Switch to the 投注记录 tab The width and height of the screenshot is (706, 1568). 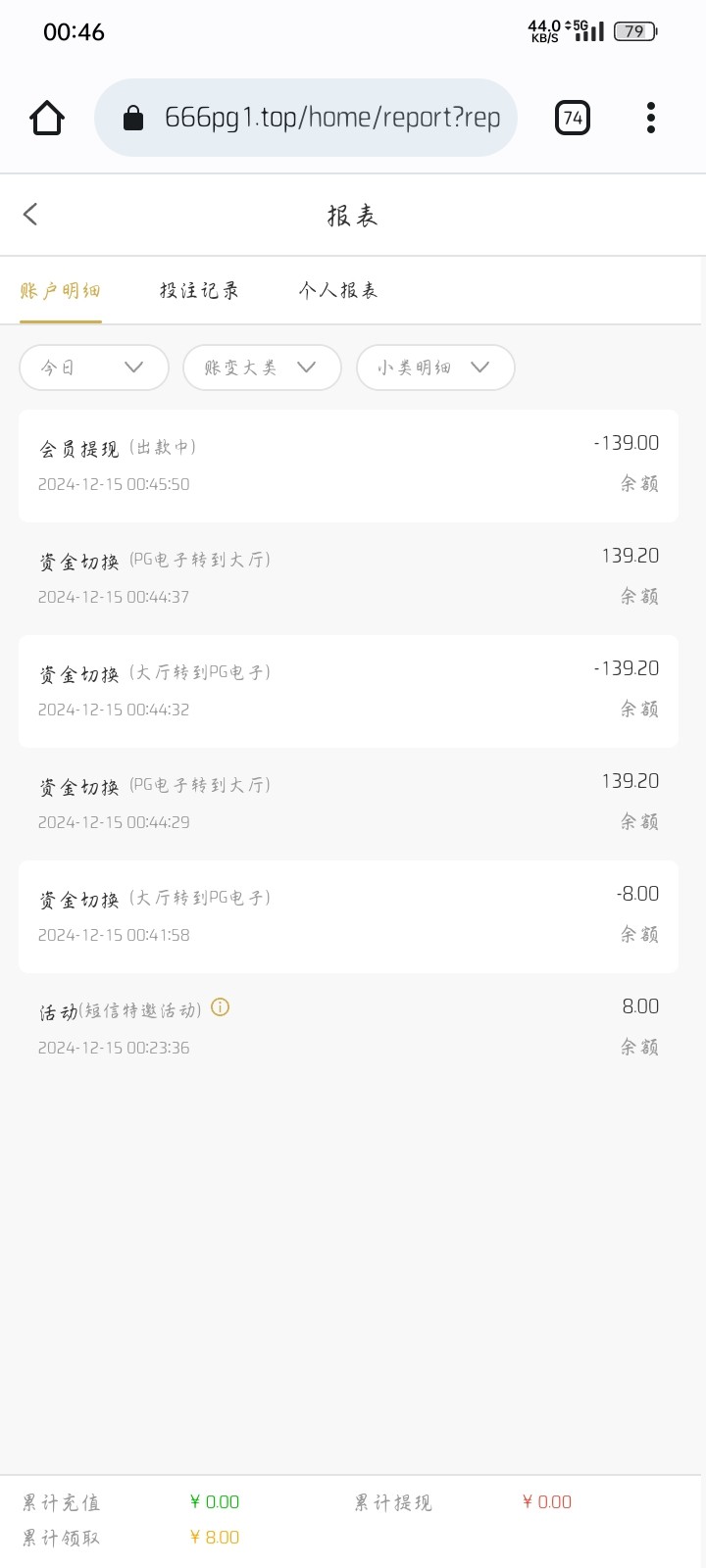(199, 290)
